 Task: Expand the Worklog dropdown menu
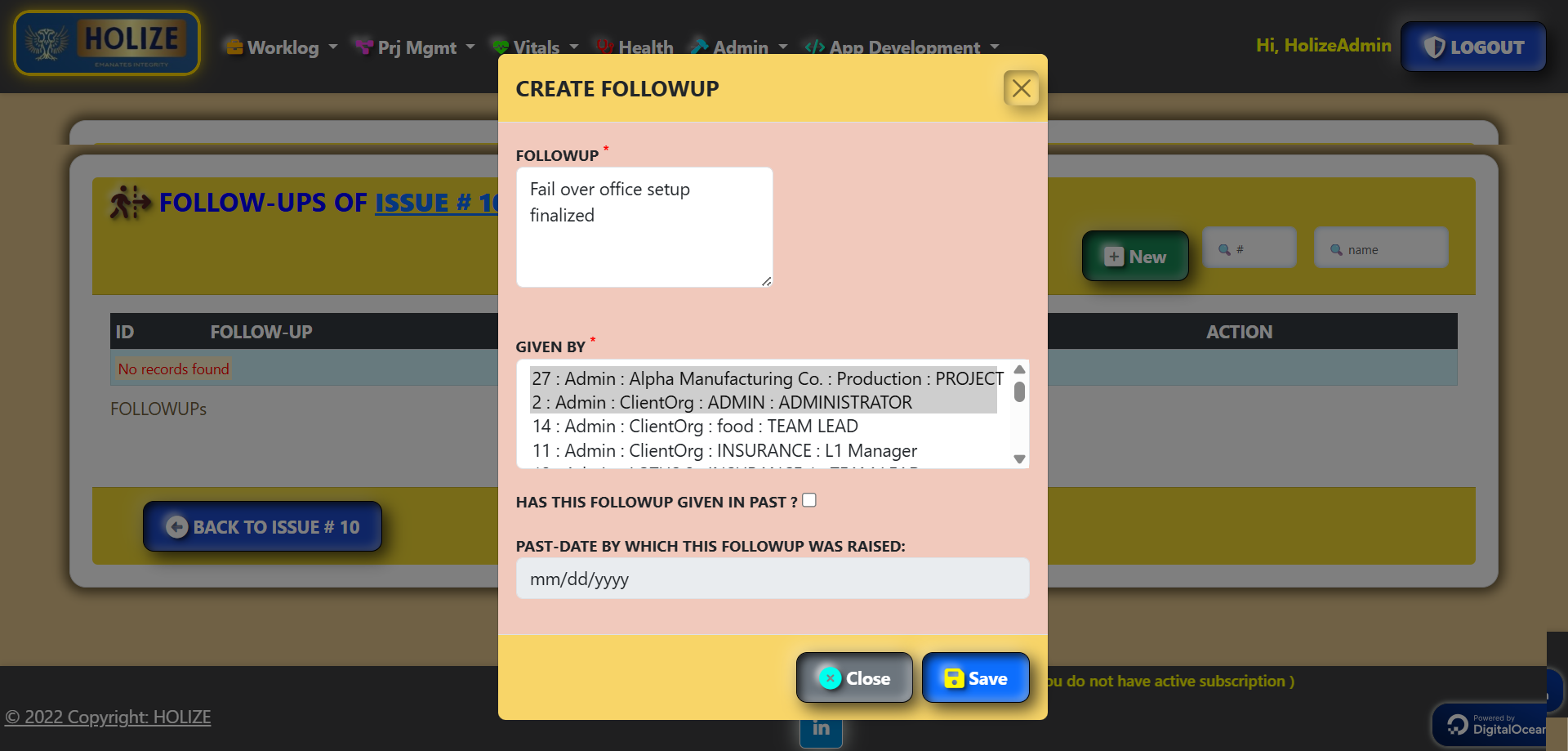coord(283,47)
